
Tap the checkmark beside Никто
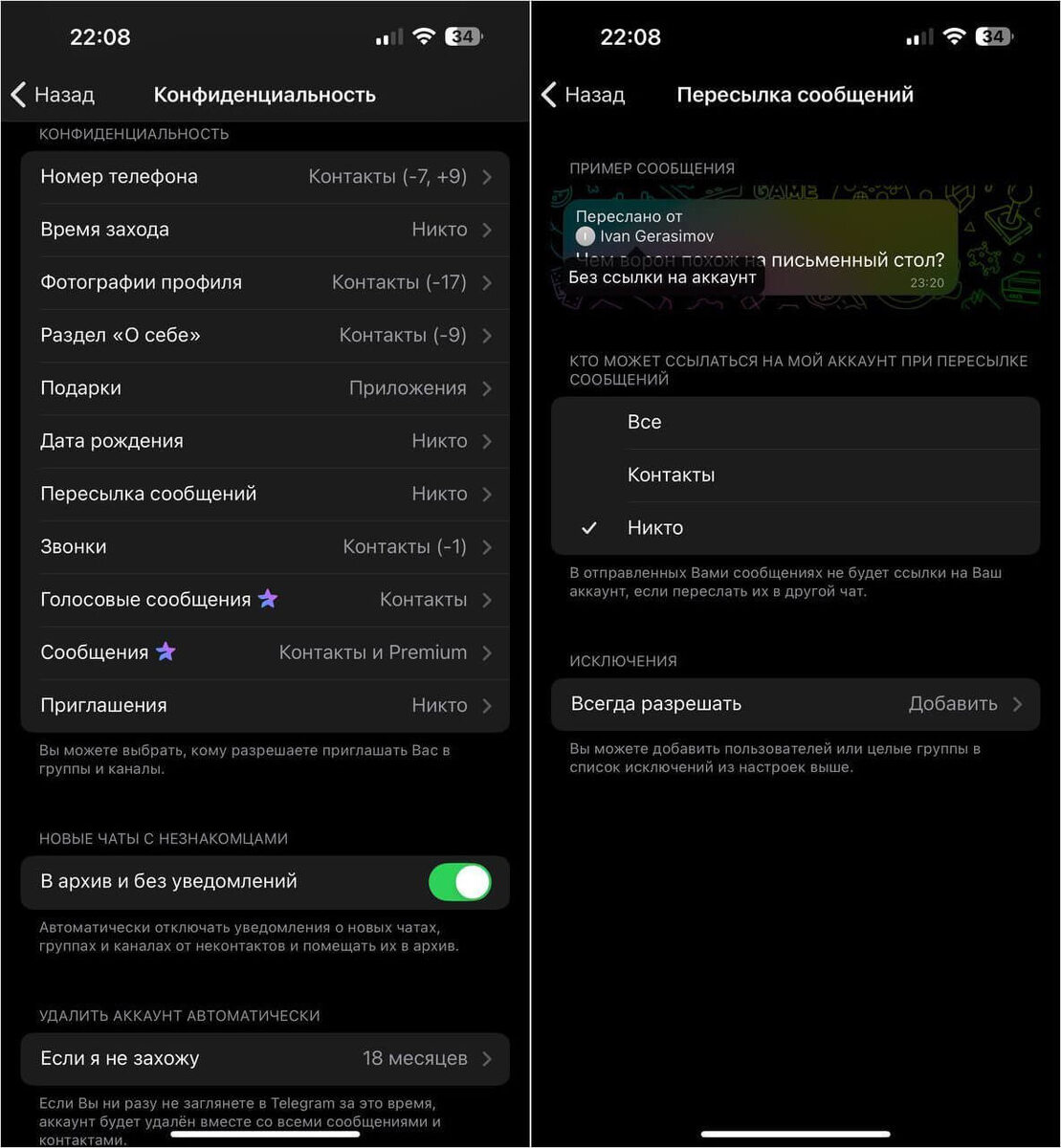click(589, 527)
